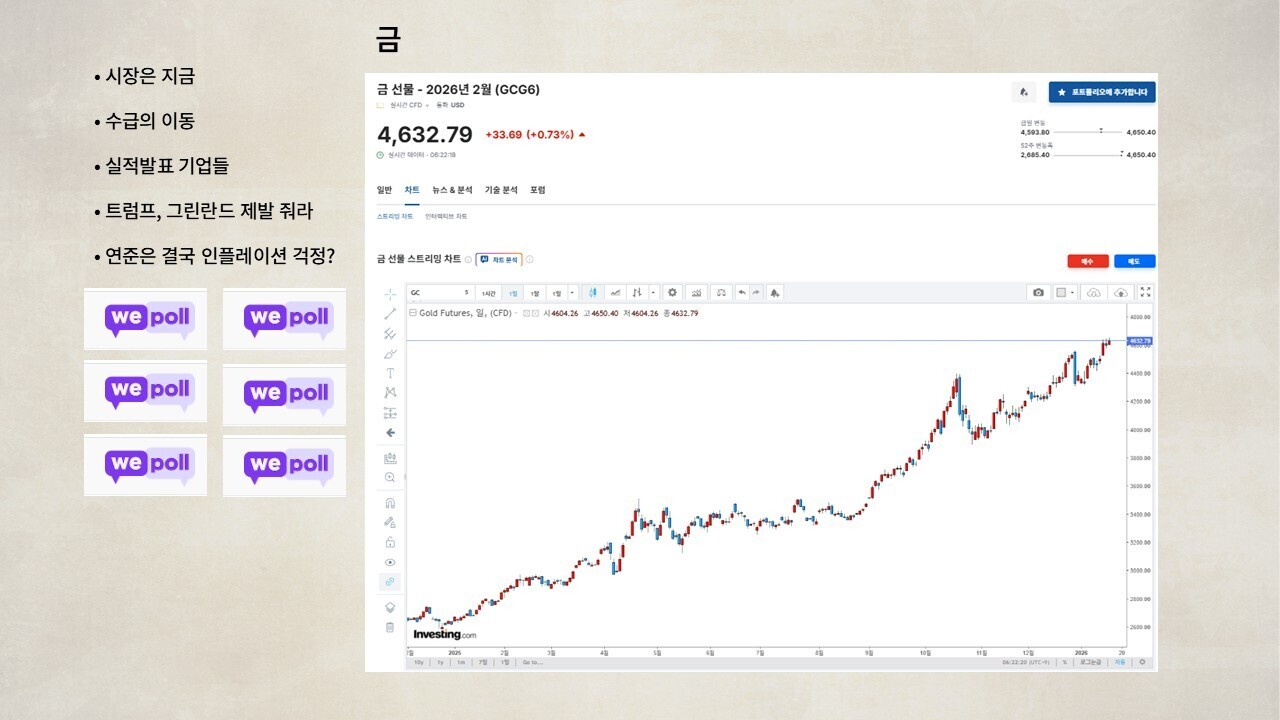
Task: Delete drawings with the trash icon
Action: point(390,627)
